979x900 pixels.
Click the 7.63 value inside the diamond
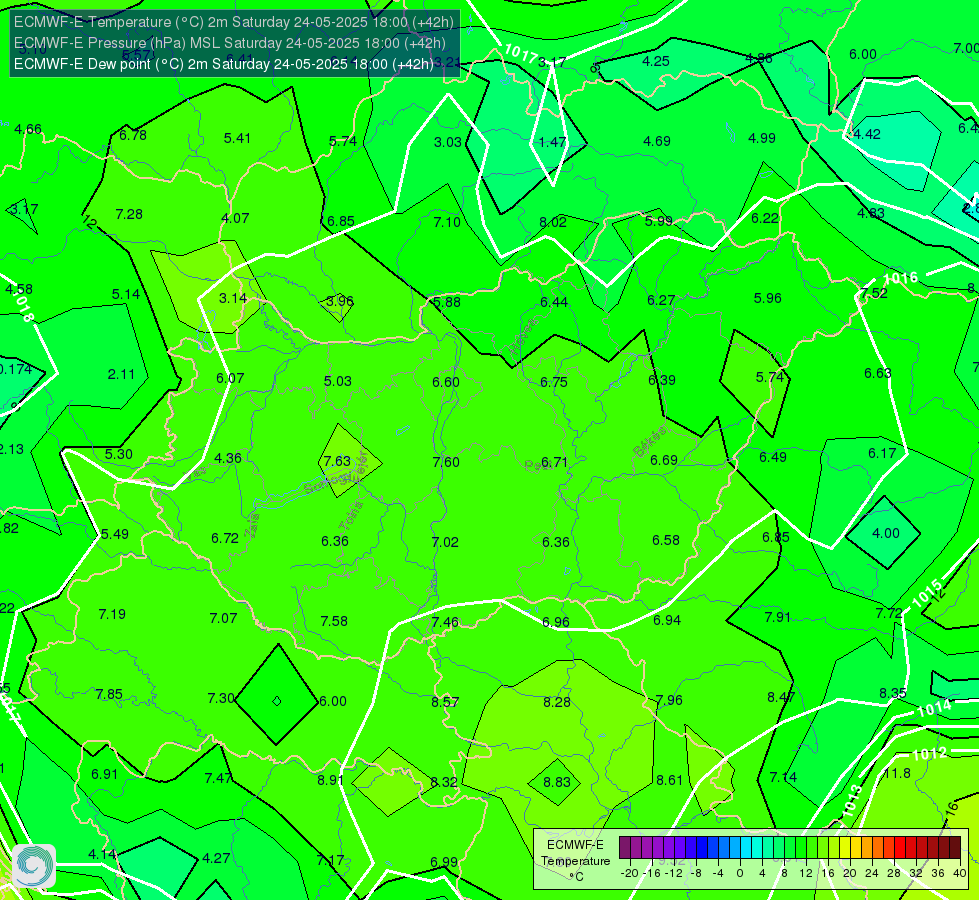point(337,462)
